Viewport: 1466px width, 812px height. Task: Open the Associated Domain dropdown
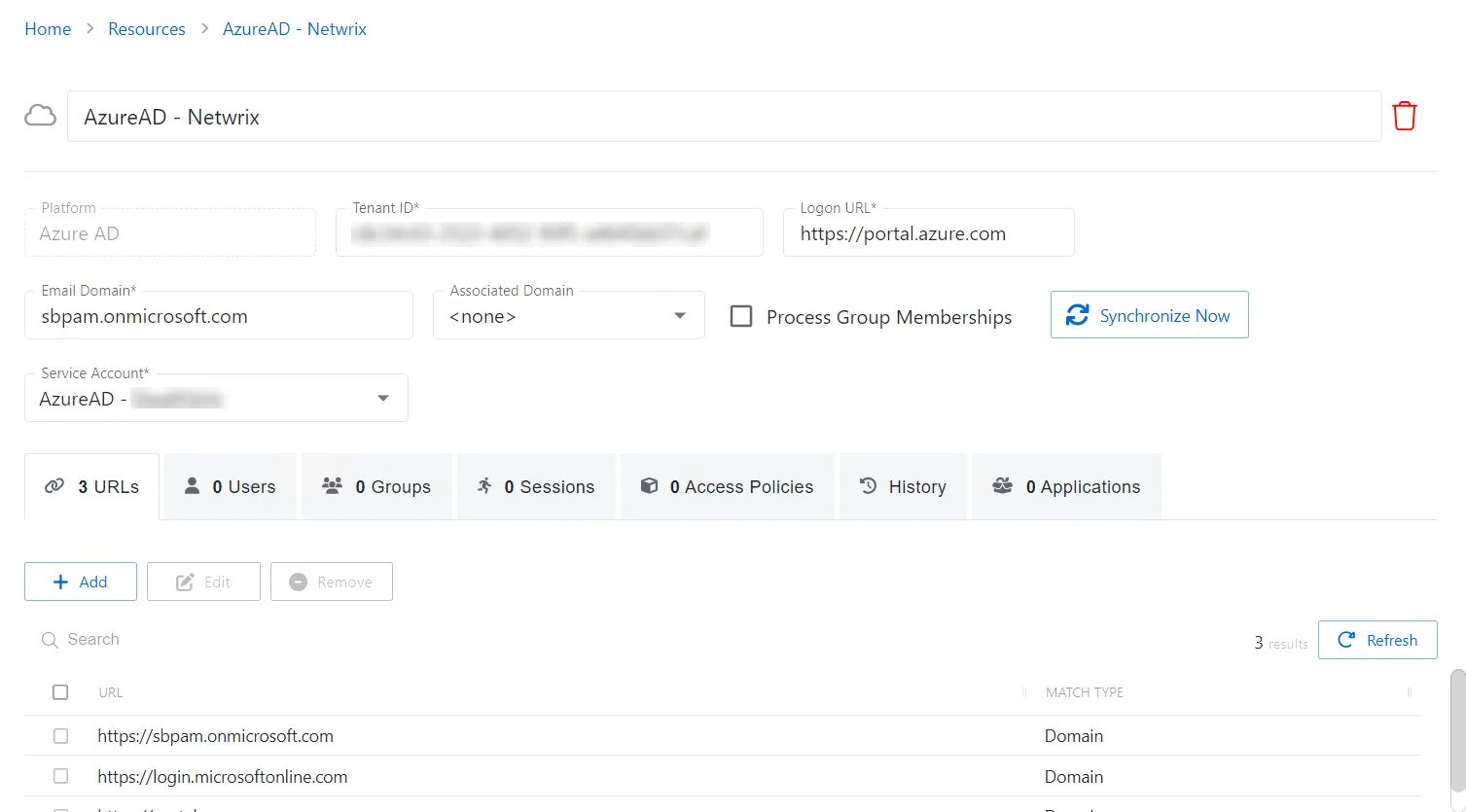[x=568, y=316]
